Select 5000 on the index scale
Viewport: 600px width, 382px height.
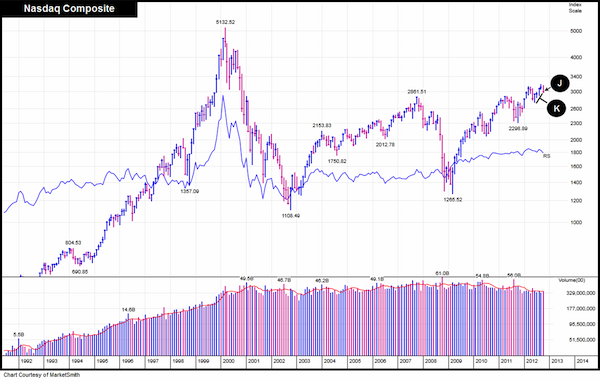pyautogui.click(x=576, y=31)
